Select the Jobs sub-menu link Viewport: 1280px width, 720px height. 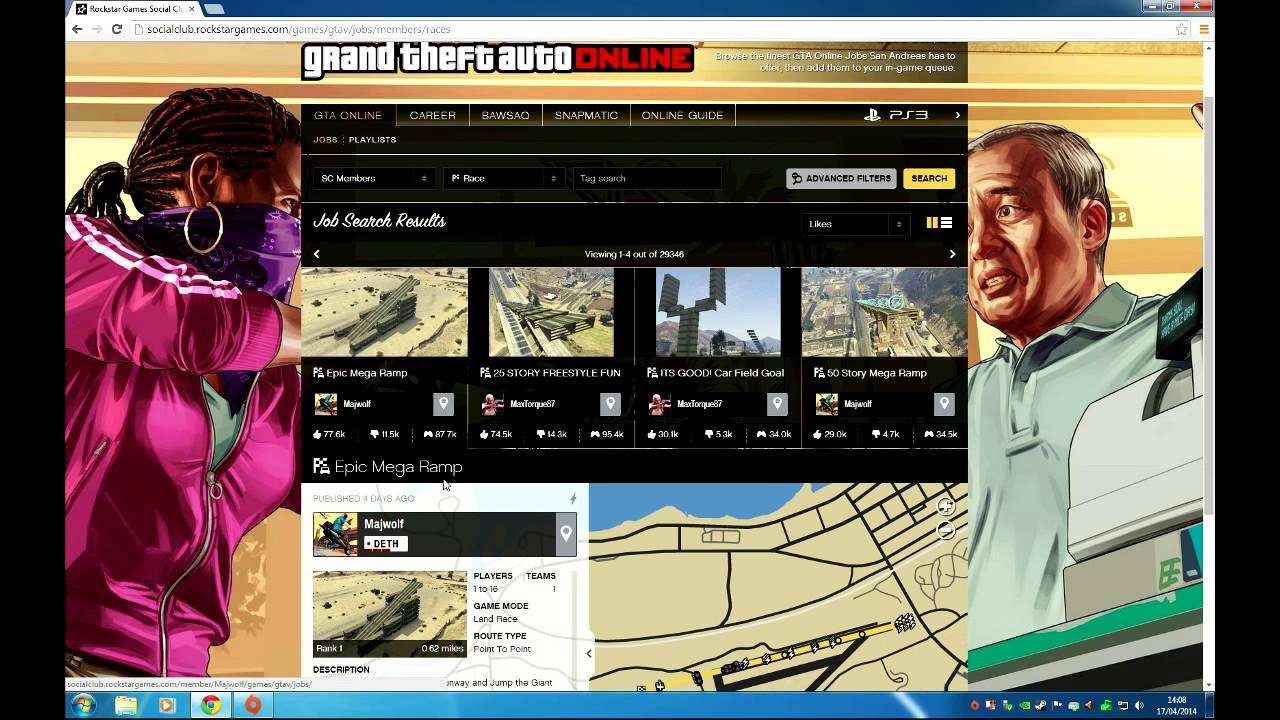(325, 140)
